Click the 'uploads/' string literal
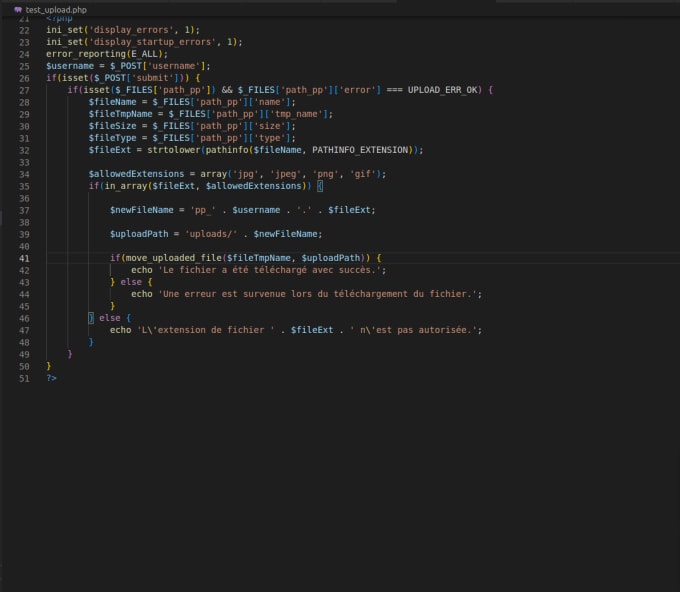 pos(211,234)
